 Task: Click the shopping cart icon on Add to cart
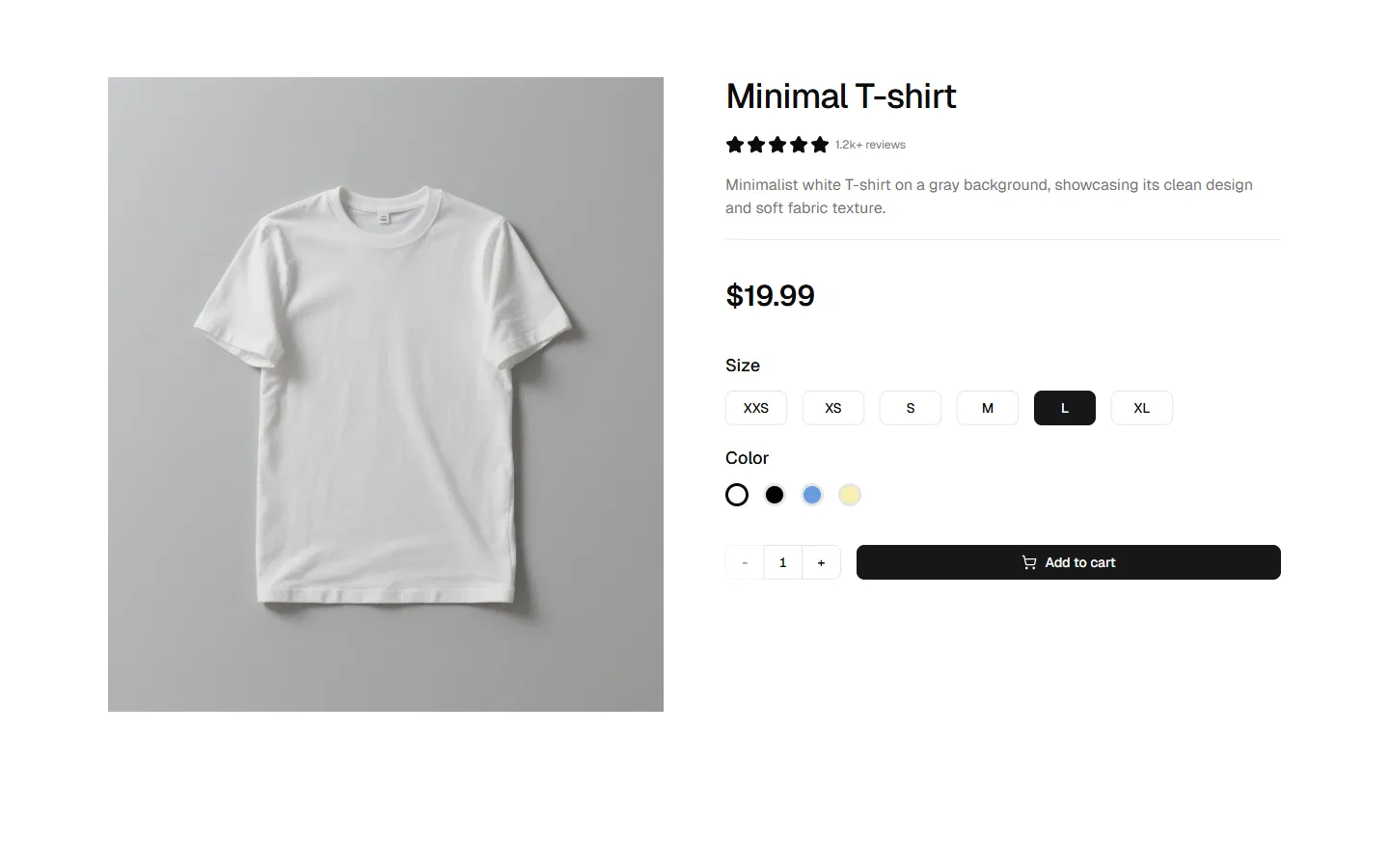[1029, 562]
